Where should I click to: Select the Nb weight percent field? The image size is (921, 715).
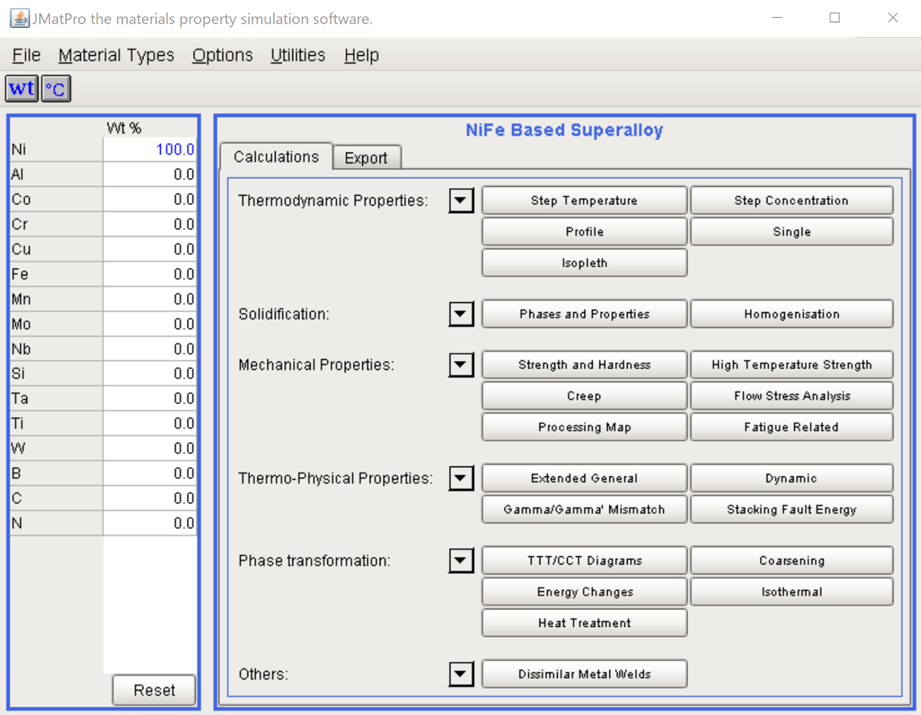[x=150, y=349]
